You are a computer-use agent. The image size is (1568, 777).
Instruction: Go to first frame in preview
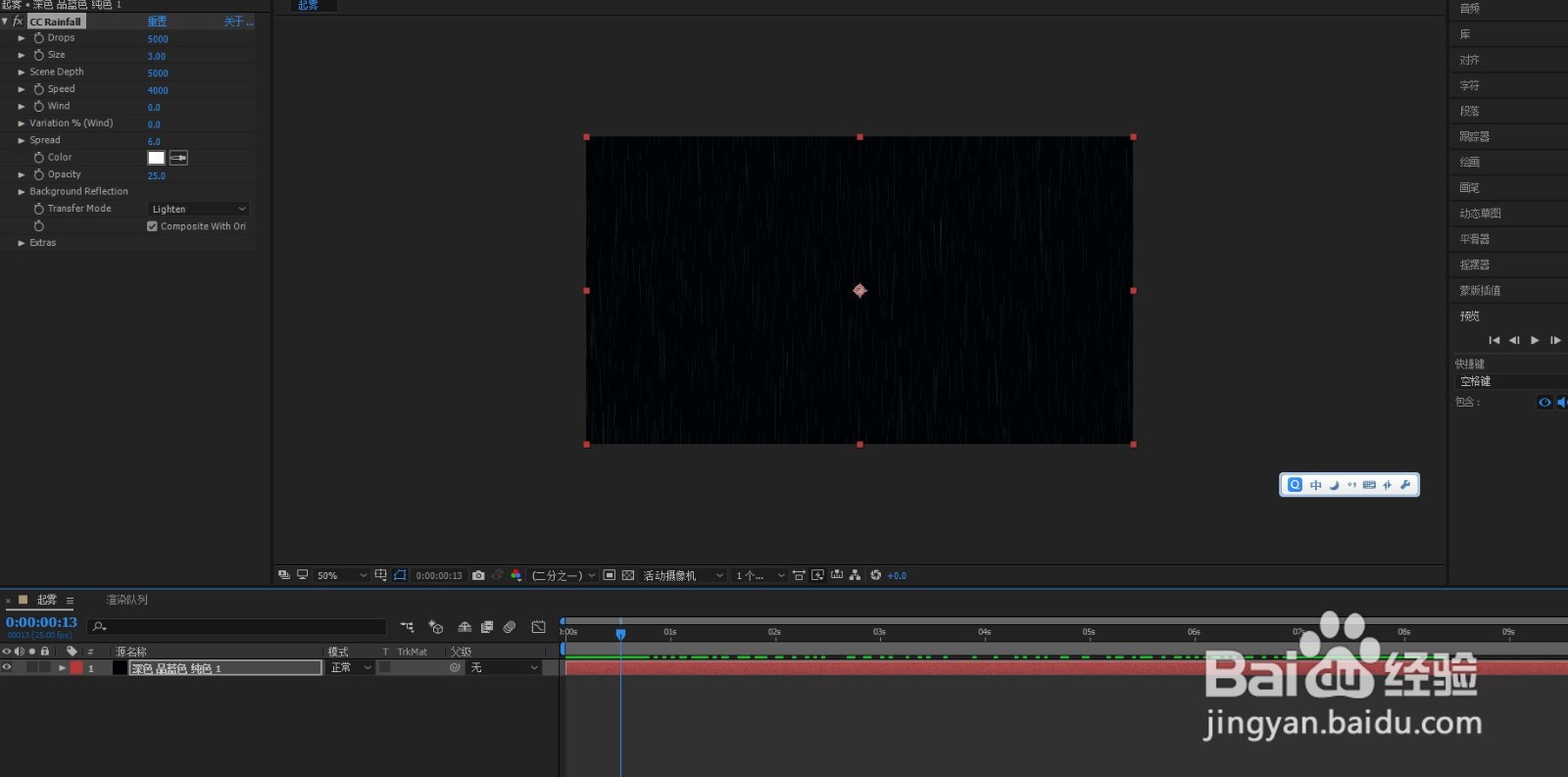[x=1494, y=340]
